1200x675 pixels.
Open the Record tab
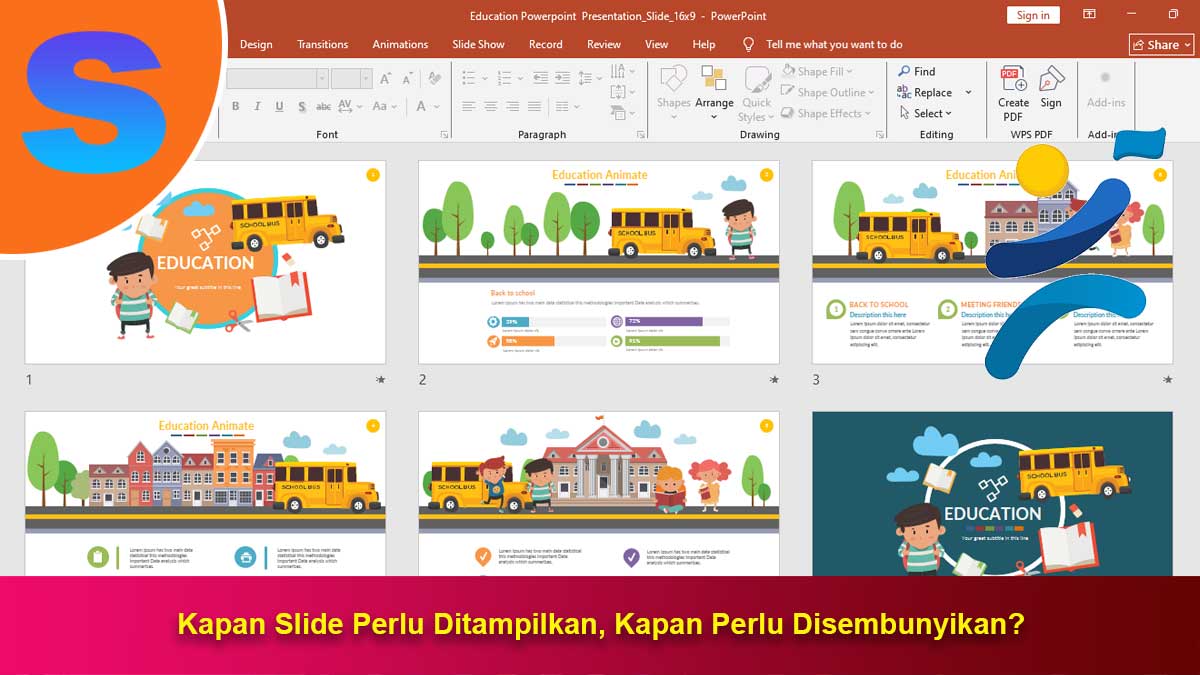click(x=545, y=44)
